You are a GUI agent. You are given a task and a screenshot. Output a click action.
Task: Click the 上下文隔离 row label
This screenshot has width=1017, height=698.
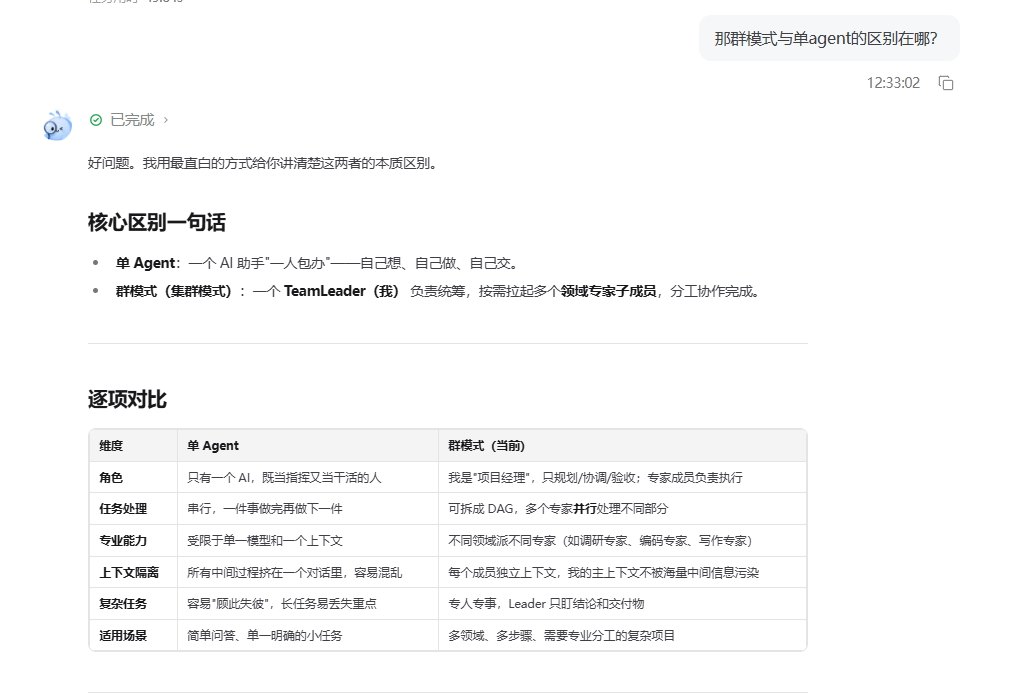pyautogui.click(x=129, y=572)
